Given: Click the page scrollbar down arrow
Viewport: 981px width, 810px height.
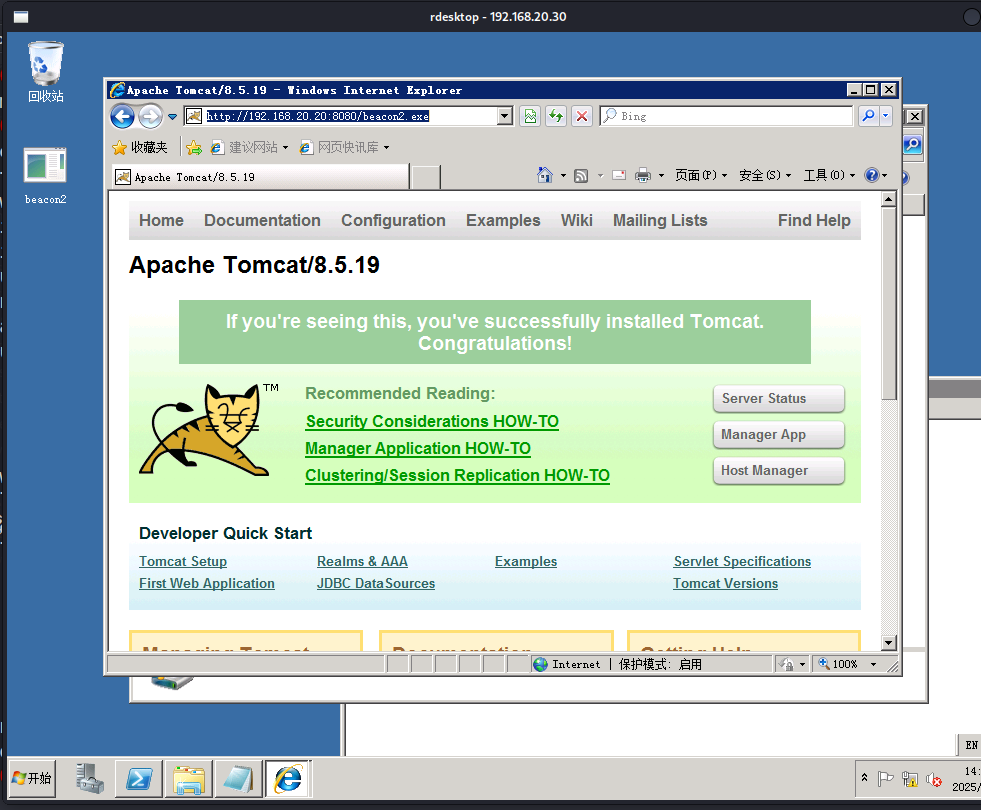Looking at the screenshot, I should point(889,642).
